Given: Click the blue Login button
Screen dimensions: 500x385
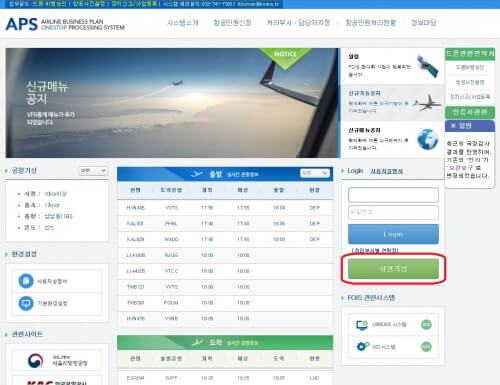Looking at the screenshot, I should [393, 234].
